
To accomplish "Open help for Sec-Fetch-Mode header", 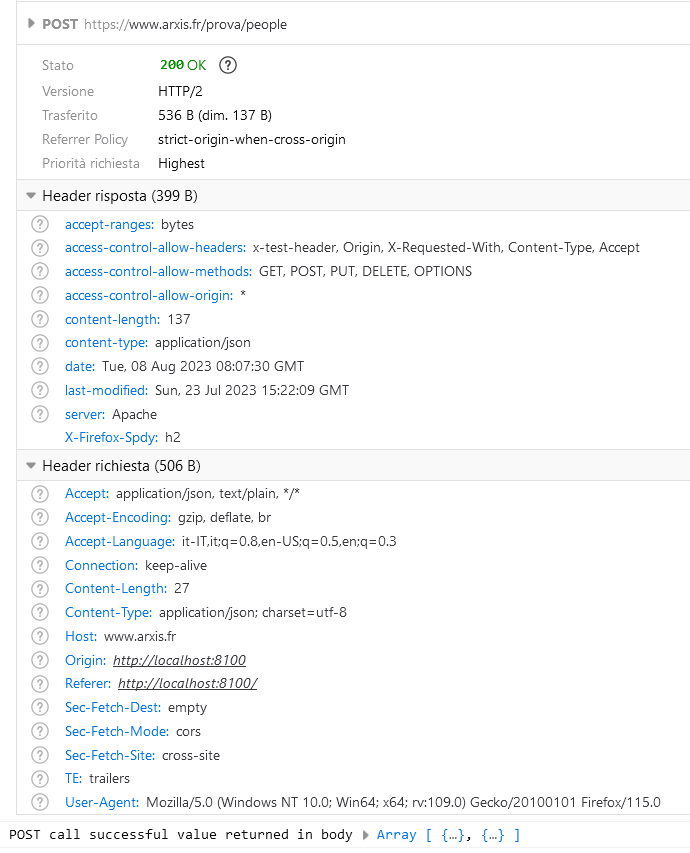I will (x=40, y=731).
